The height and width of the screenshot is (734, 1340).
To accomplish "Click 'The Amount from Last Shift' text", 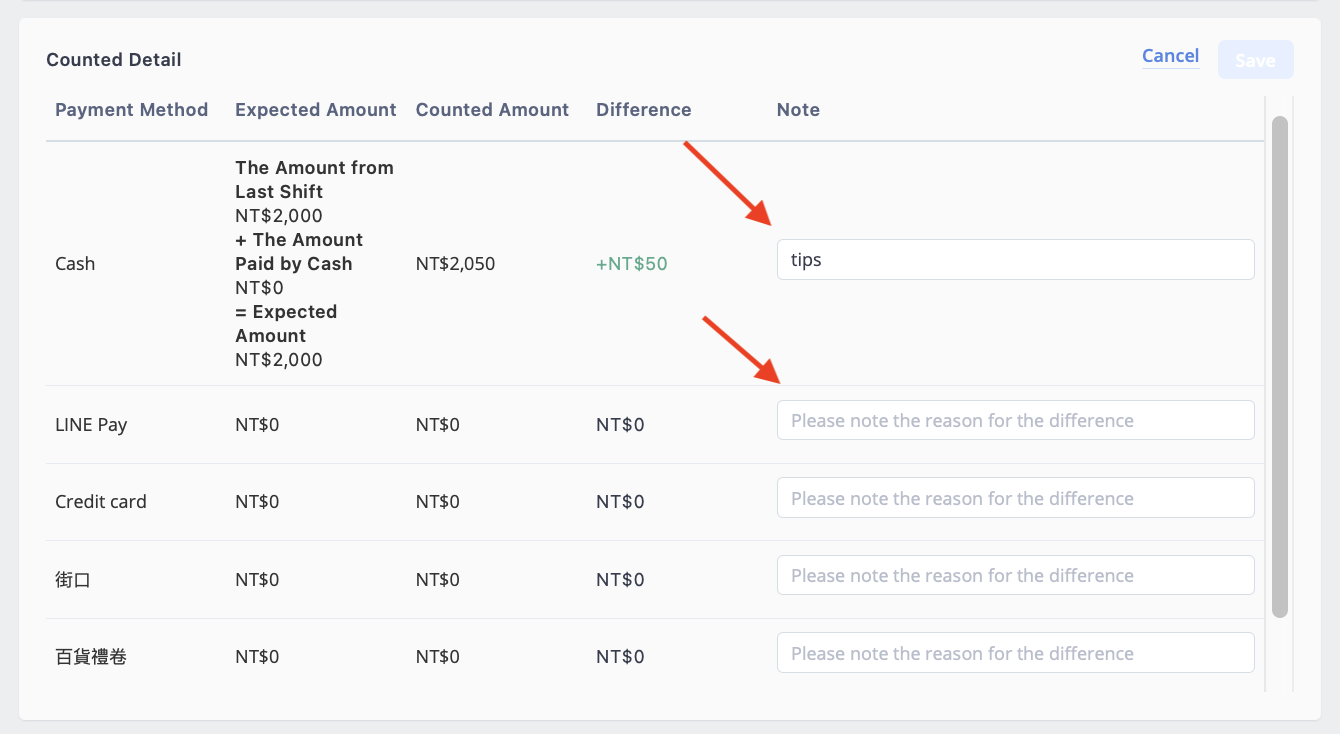I will (x=314, y=180).
